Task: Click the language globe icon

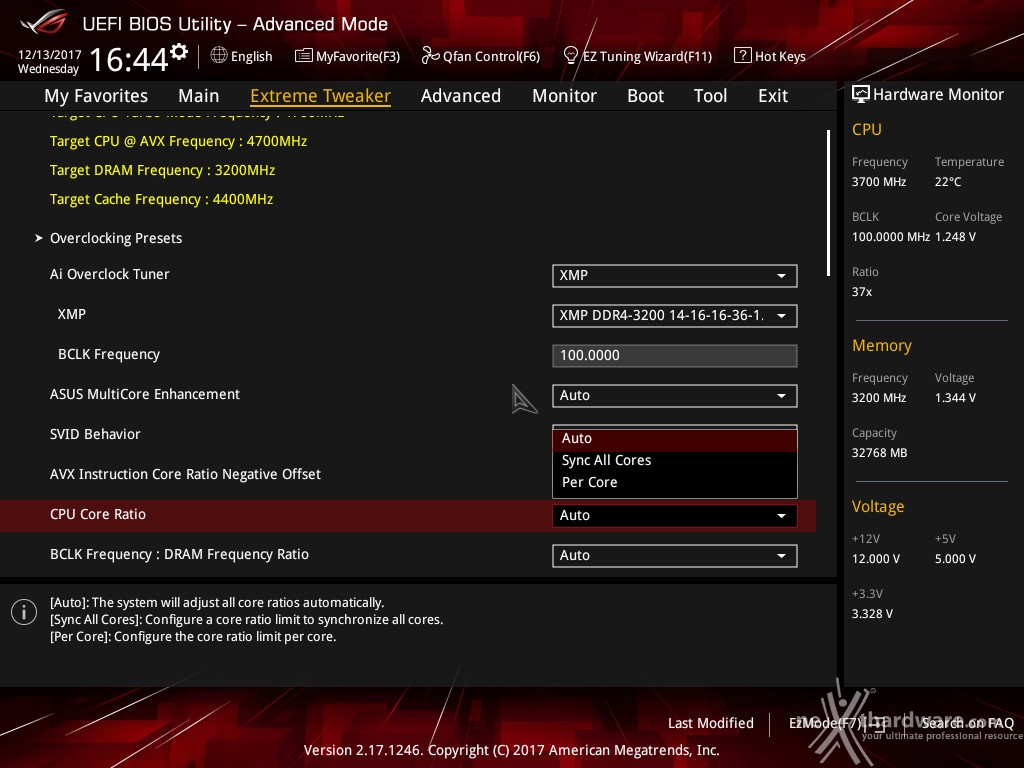Action: point(219,56)
